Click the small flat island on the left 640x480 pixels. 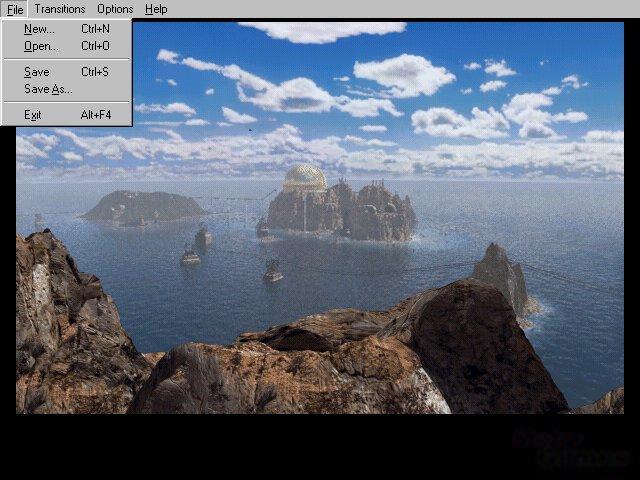[x=144, y=207]
